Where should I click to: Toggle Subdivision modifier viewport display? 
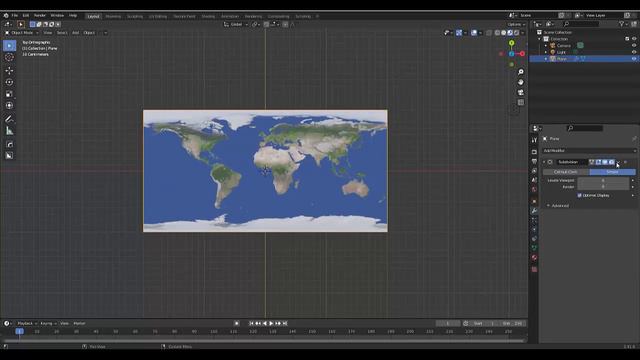[x=605, y=162]
